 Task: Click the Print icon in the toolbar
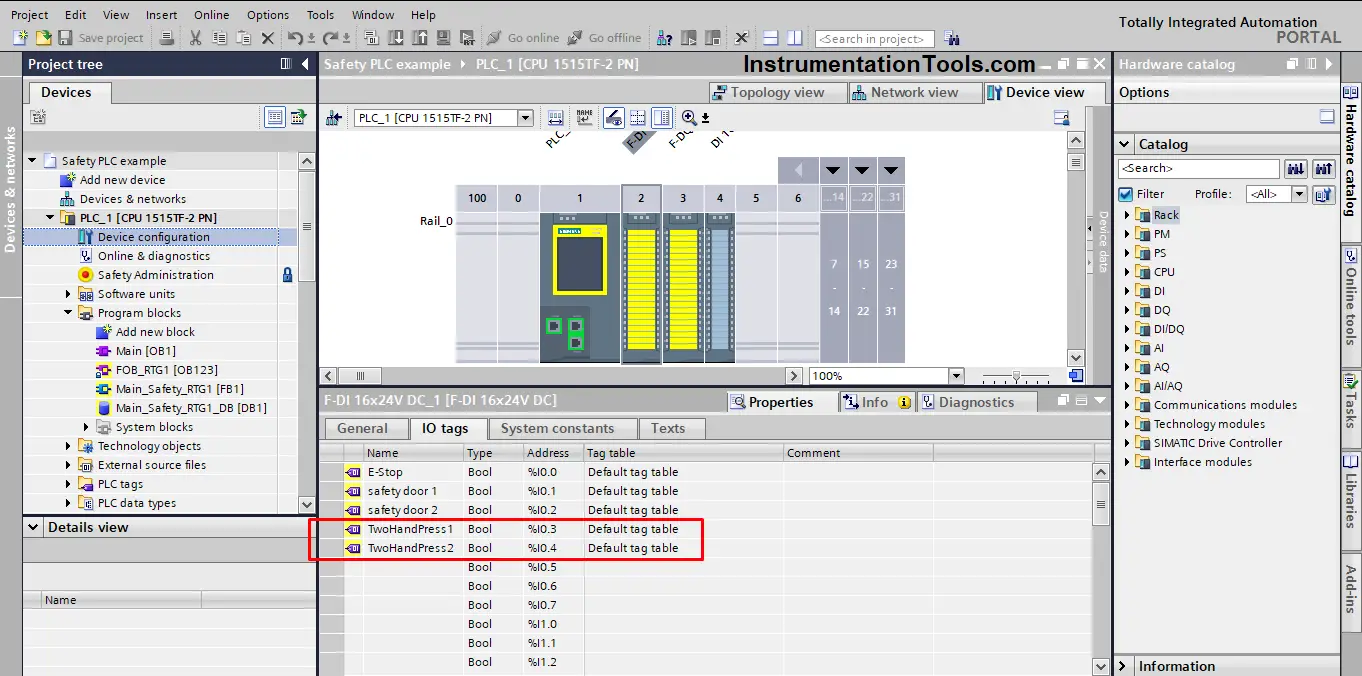(167, 38)
